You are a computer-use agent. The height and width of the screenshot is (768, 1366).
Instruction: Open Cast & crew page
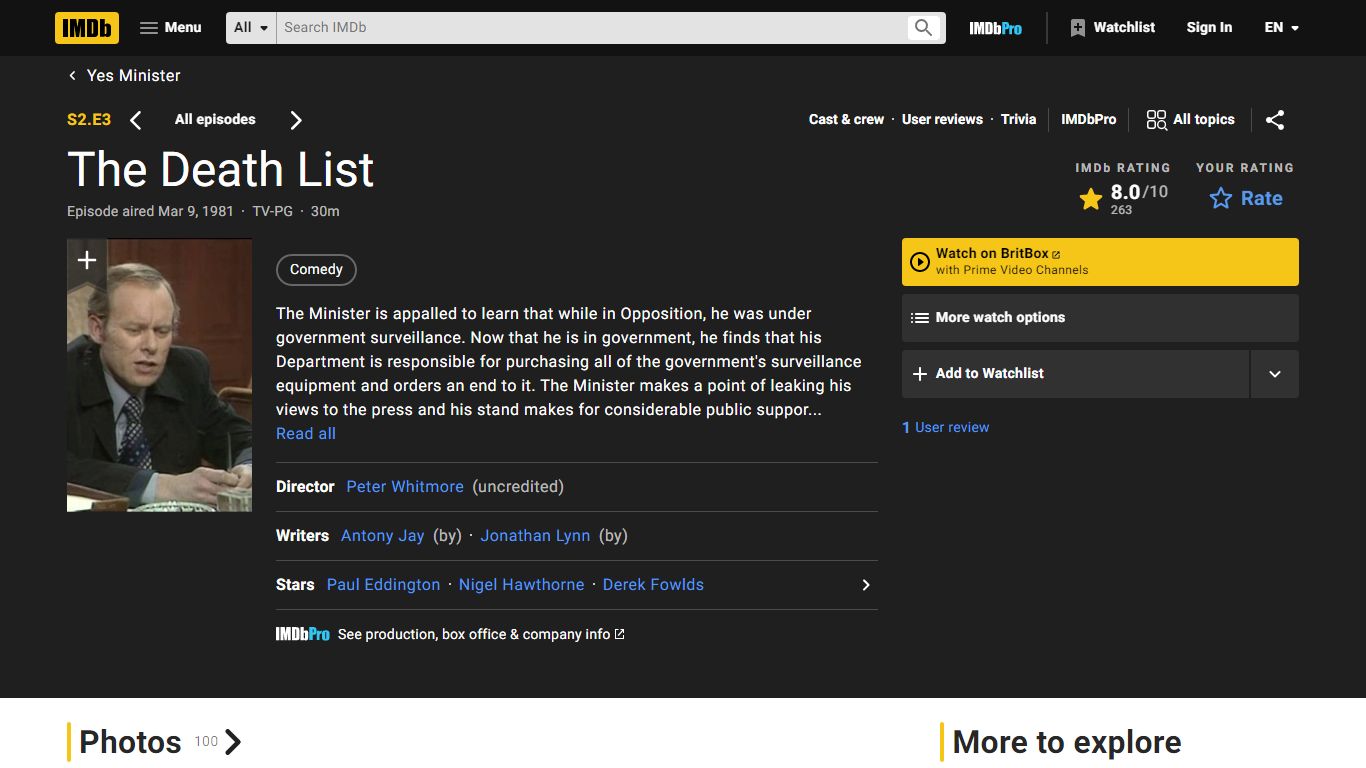point(846,120)
